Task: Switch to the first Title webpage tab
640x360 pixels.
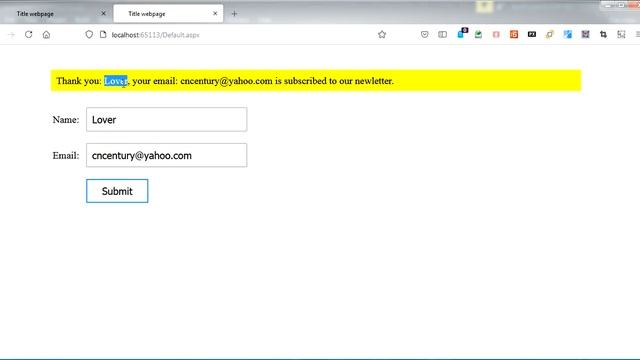Action: pos(56,13)
